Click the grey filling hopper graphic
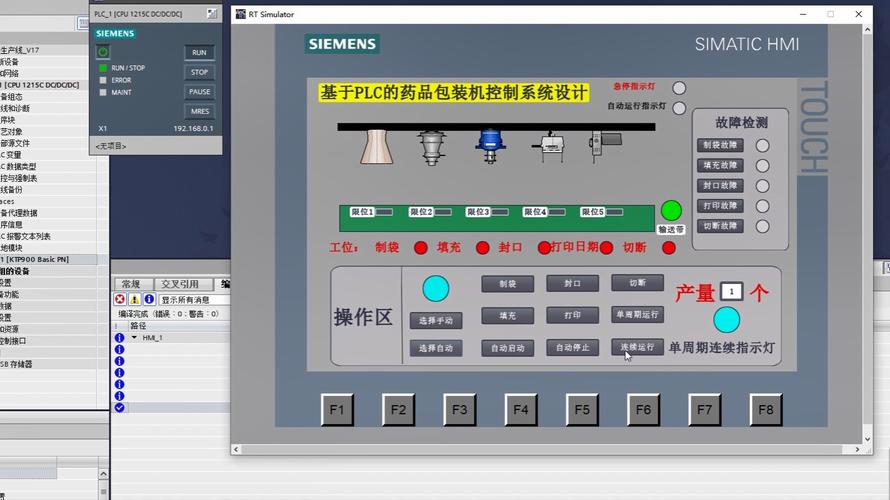Screen dimensions: 890x500 point(431,148)
